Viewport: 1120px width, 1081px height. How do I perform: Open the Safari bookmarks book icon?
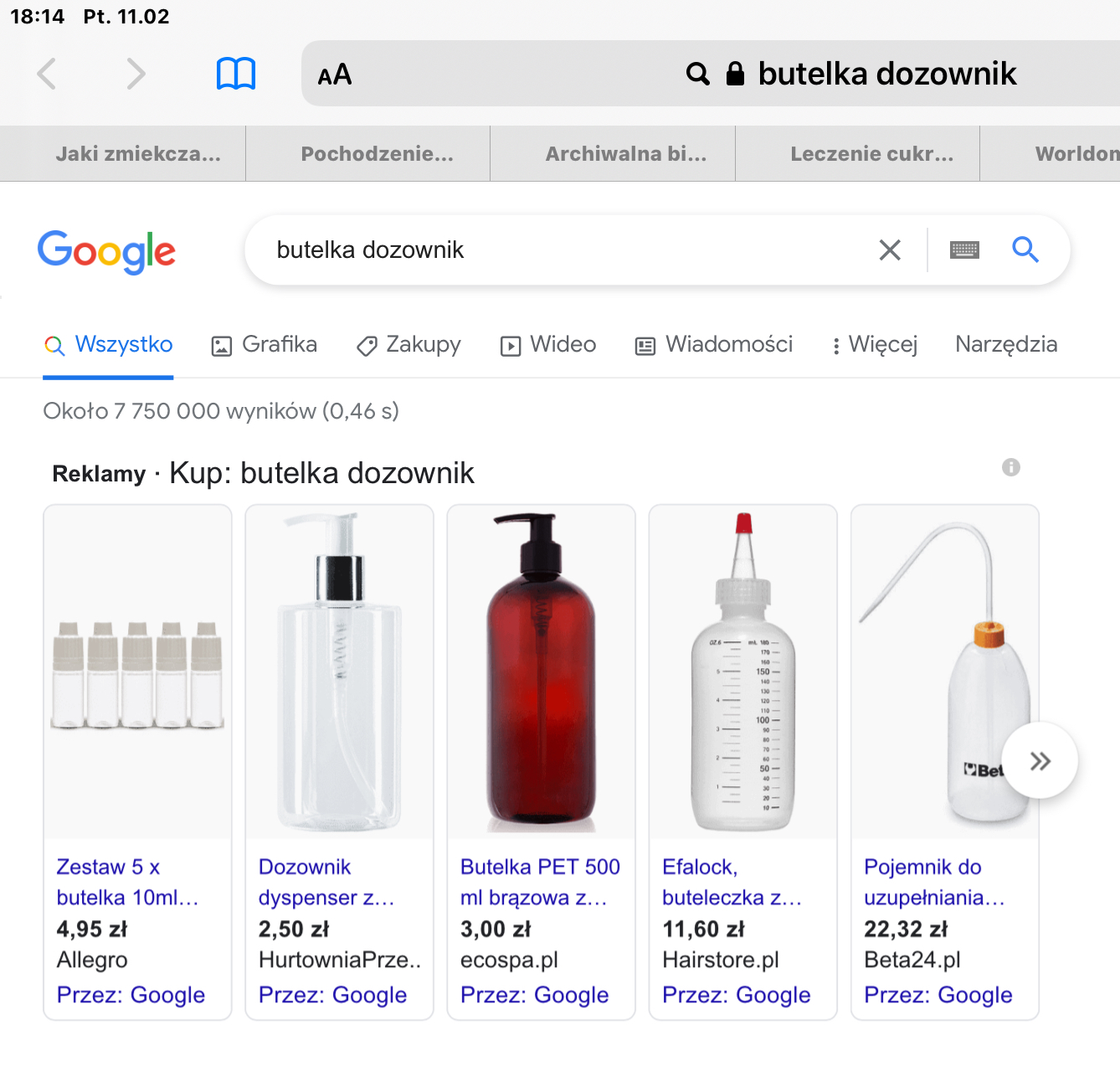pos(235,74)
